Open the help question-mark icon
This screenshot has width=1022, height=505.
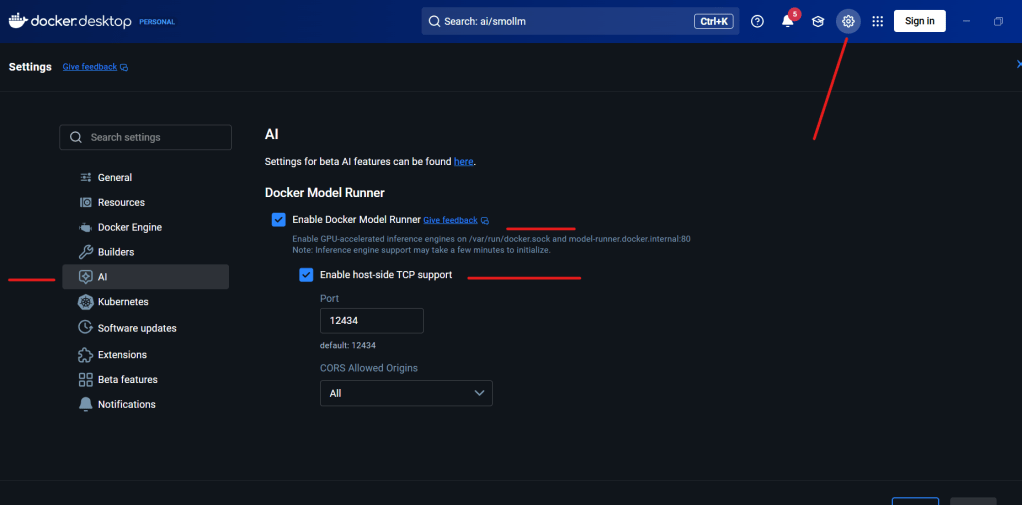click(757, 22)
